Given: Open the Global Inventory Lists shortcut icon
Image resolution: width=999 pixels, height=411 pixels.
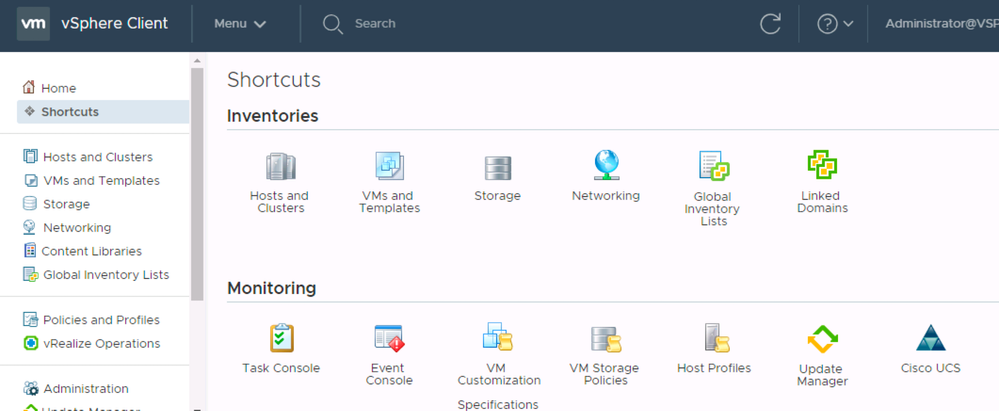Looking at the screenshot, I should [714, 166].
